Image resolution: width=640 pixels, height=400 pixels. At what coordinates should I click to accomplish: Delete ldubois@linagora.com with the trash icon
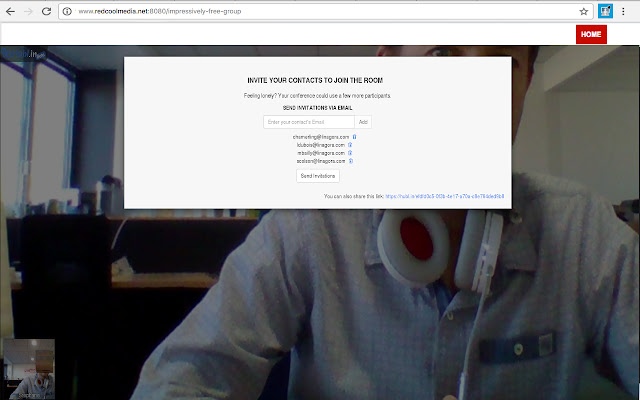pyautogui.click(x=350, y=145)
